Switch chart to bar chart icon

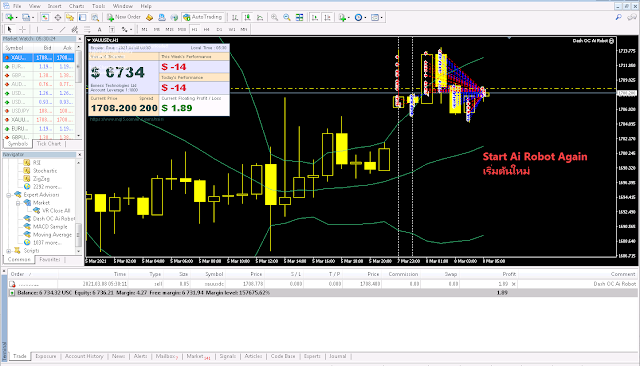235,17
